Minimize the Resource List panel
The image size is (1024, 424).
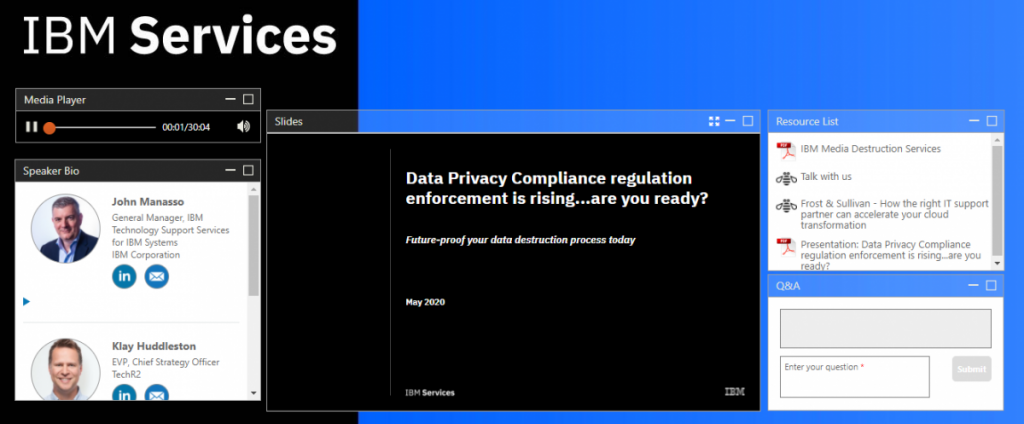974,121
